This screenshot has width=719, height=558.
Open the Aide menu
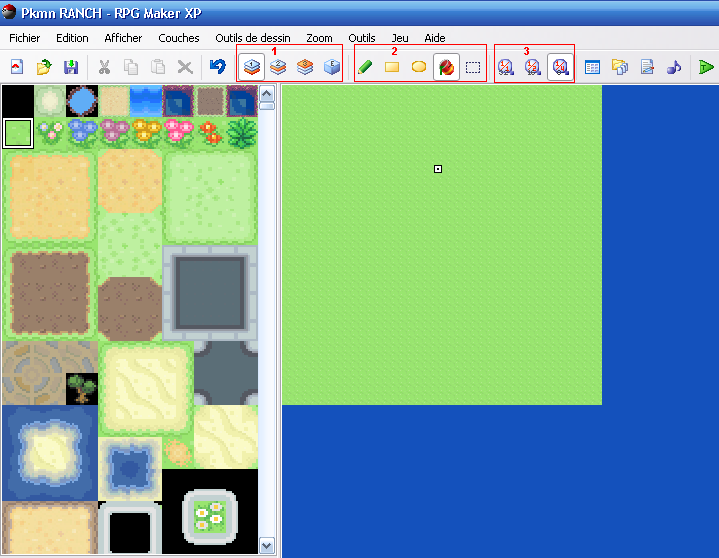[435, 38]
